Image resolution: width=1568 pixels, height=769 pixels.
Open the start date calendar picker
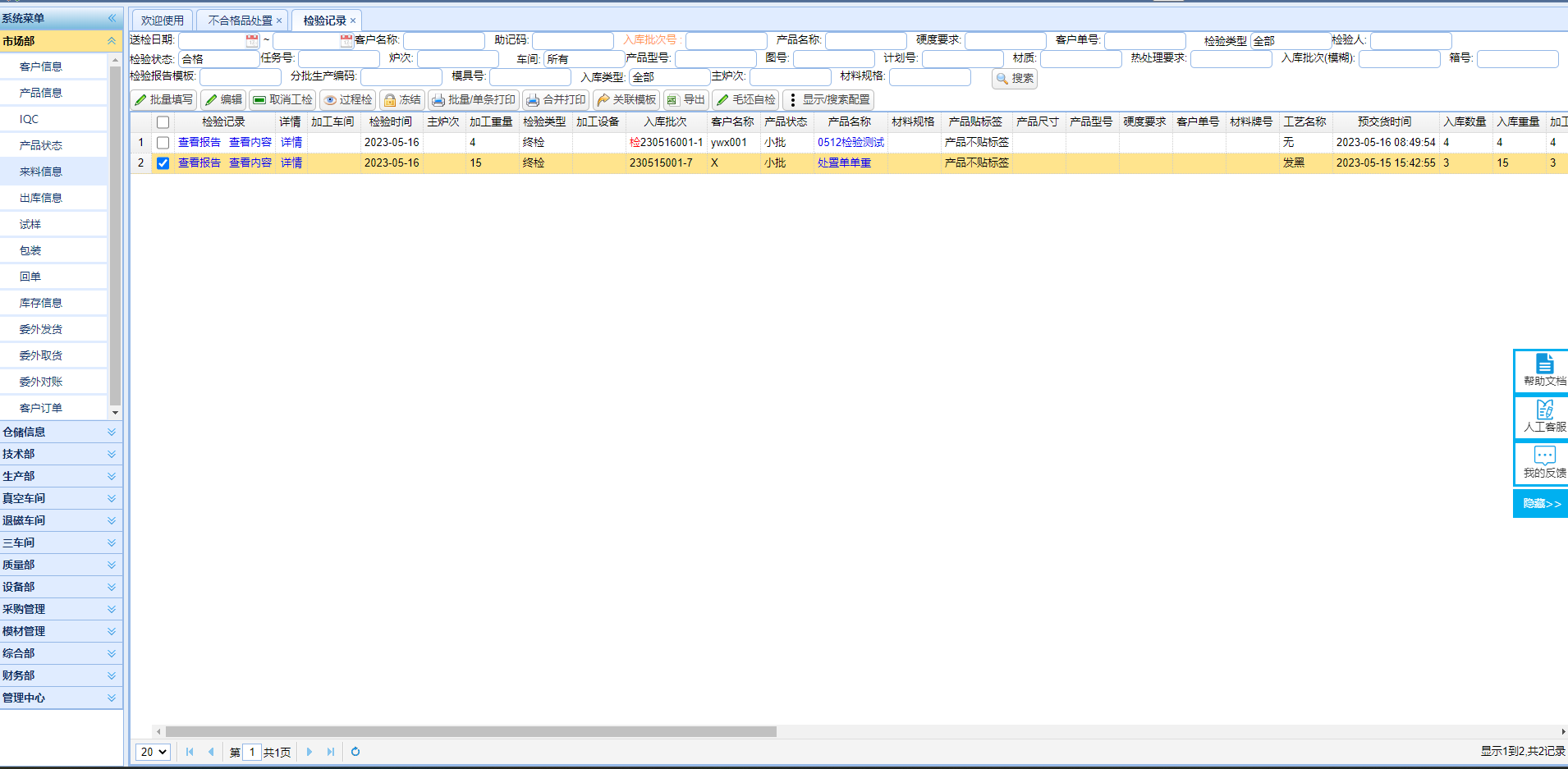tap(252, 40)
